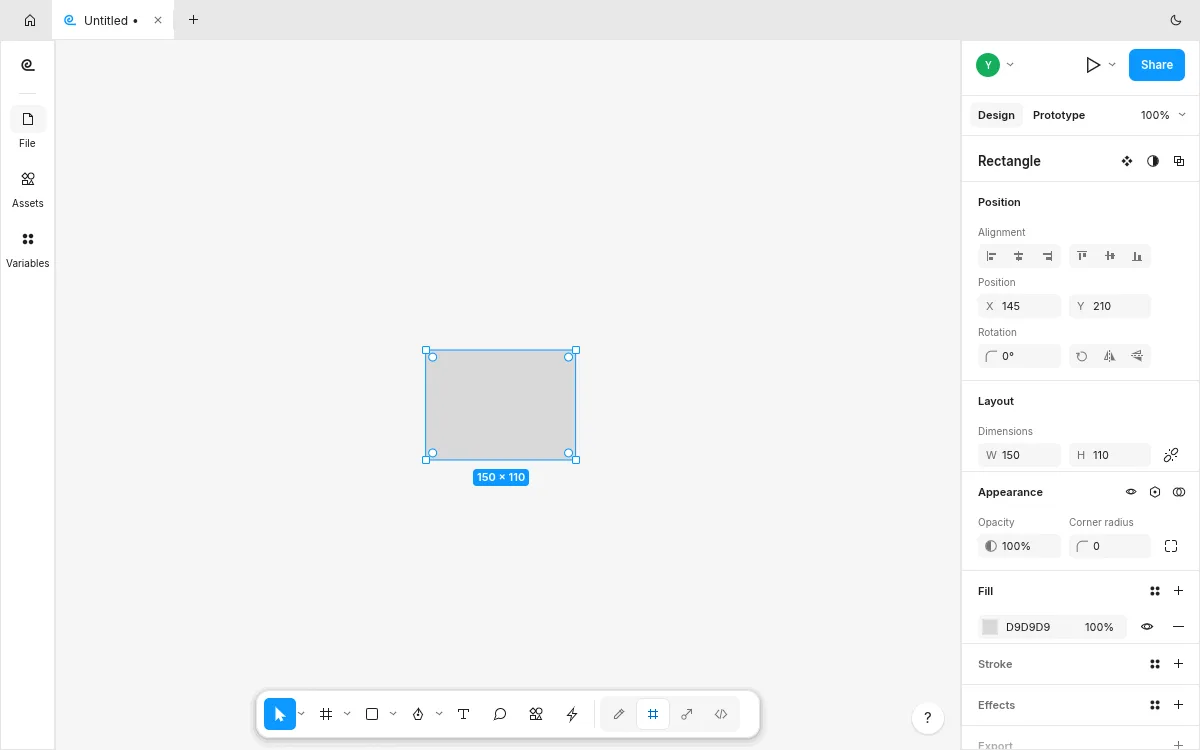
Task: Create component from Rectangle icon
Action: pos(1127,161)
